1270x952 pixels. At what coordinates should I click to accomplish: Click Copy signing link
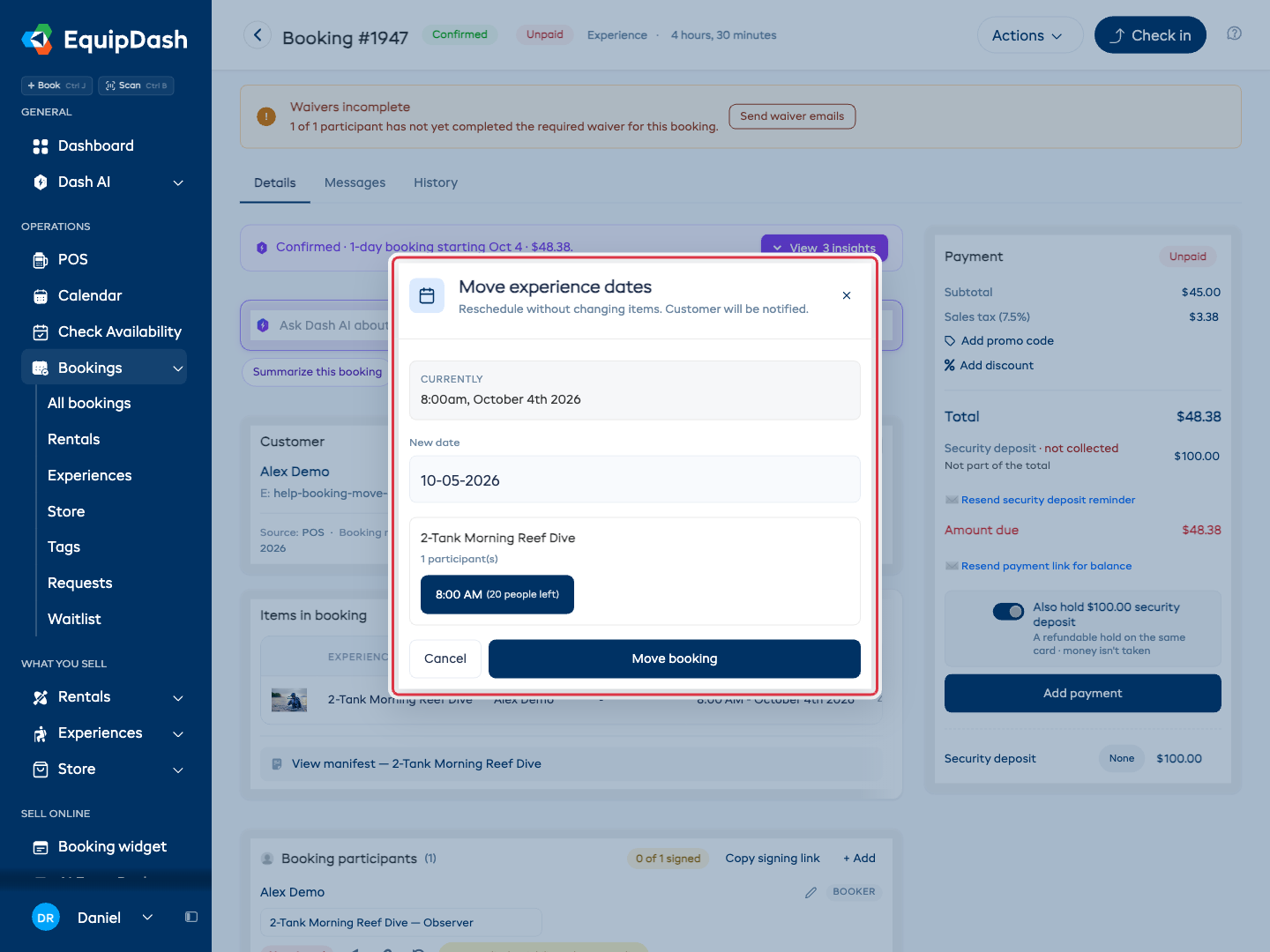(773, 858)
